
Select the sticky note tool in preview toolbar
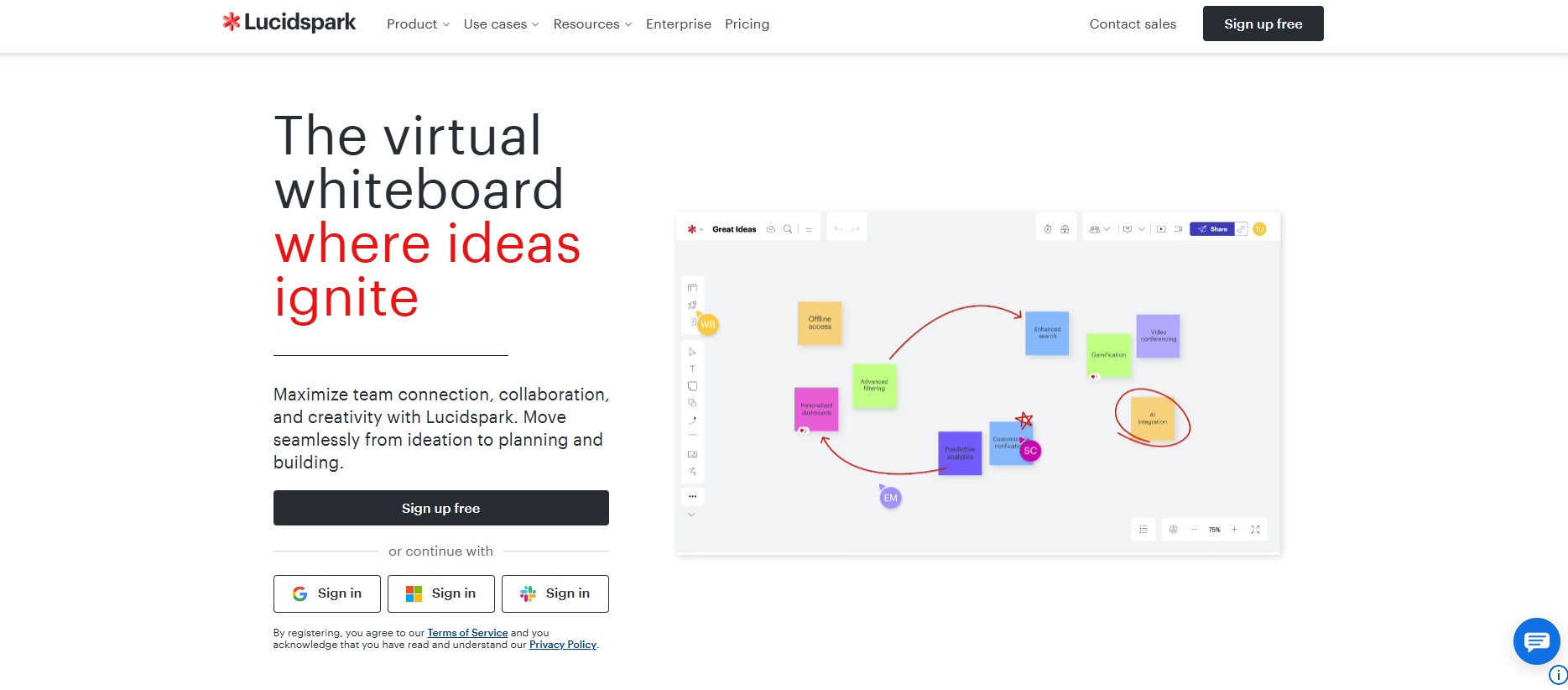692,386
